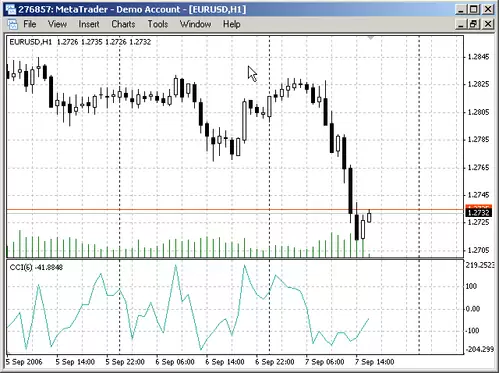
Task: Click the chart document icon beside File
Action: click(12, 24)
